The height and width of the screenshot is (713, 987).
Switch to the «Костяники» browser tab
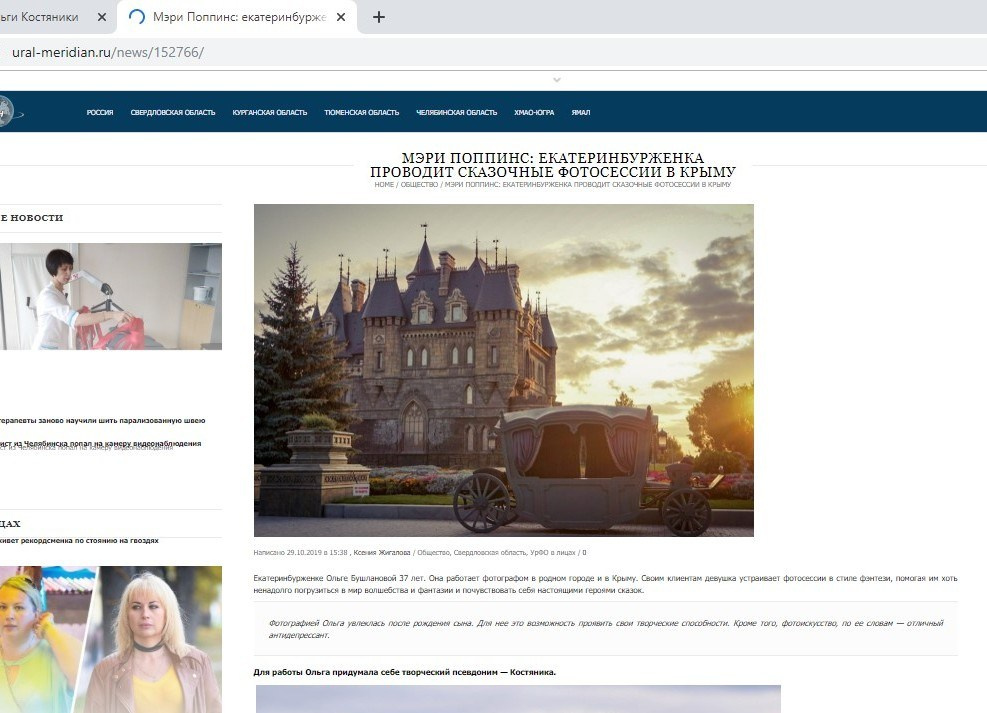45,17
